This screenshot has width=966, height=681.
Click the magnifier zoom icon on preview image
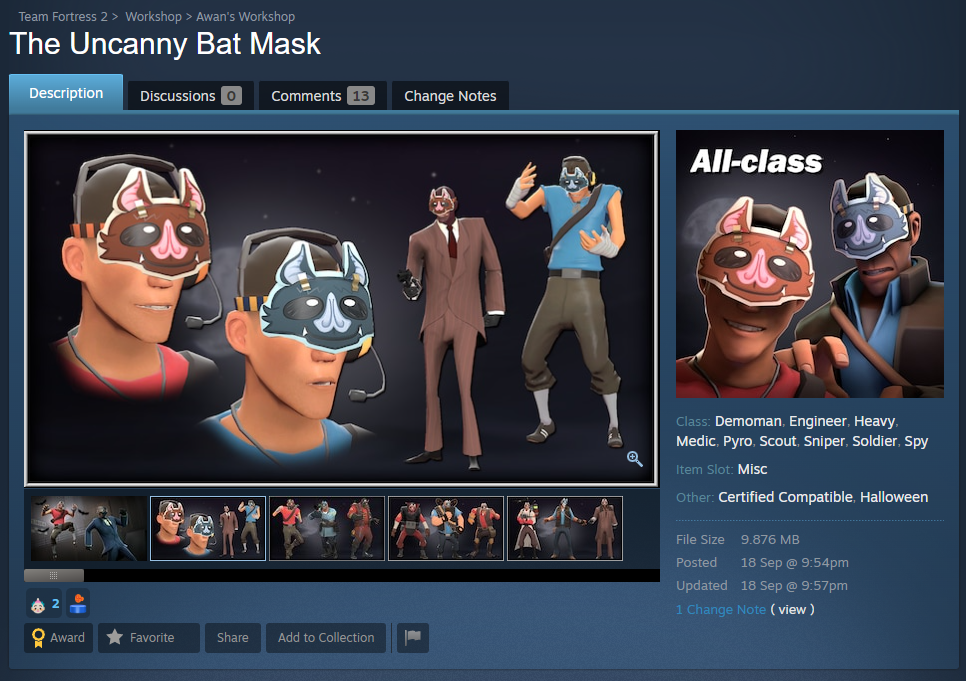click(635, 459)
